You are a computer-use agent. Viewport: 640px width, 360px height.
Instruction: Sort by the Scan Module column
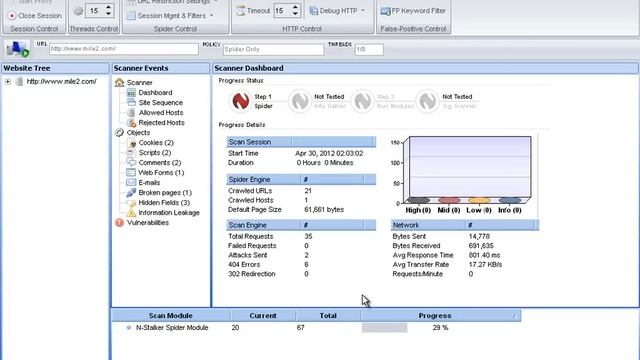pos(171,316)
